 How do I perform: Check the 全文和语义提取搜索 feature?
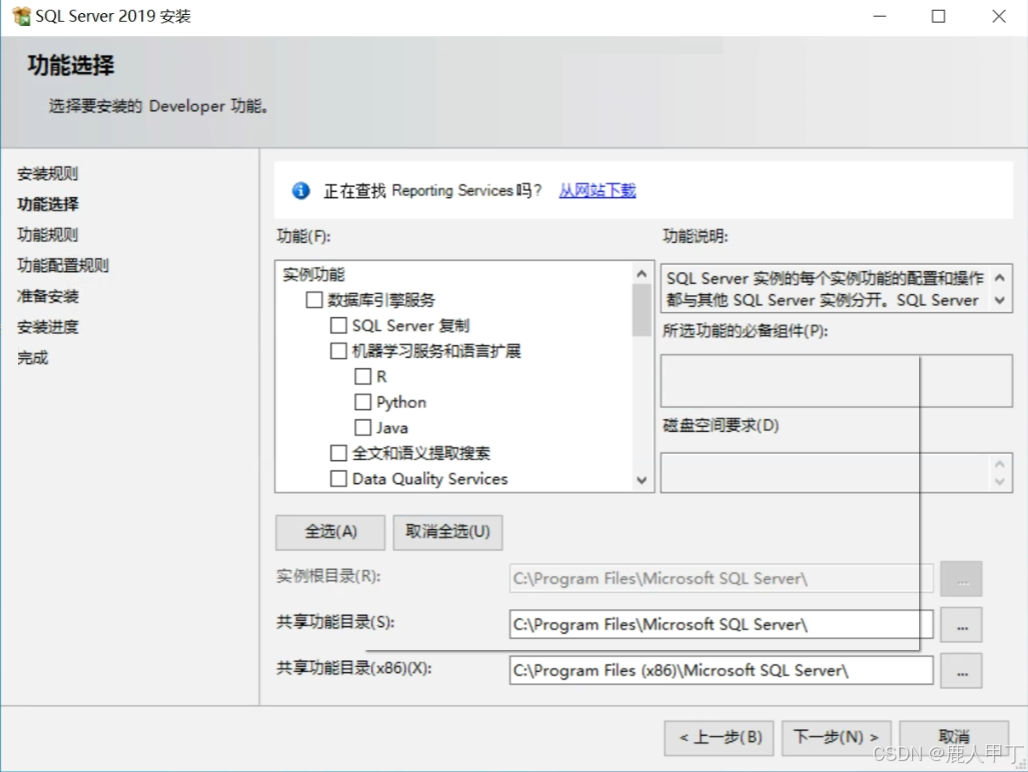338,453
